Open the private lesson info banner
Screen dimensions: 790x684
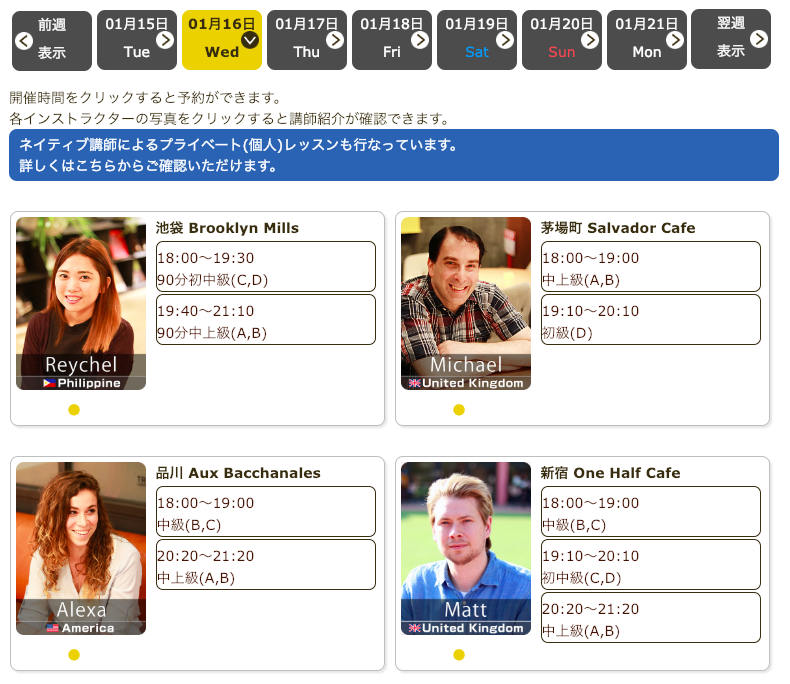pos(393,155)
